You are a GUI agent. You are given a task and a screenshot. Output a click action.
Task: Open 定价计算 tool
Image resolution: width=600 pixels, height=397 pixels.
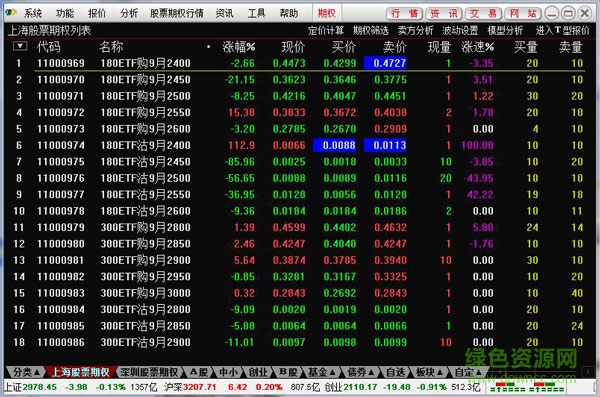point(326,31)
